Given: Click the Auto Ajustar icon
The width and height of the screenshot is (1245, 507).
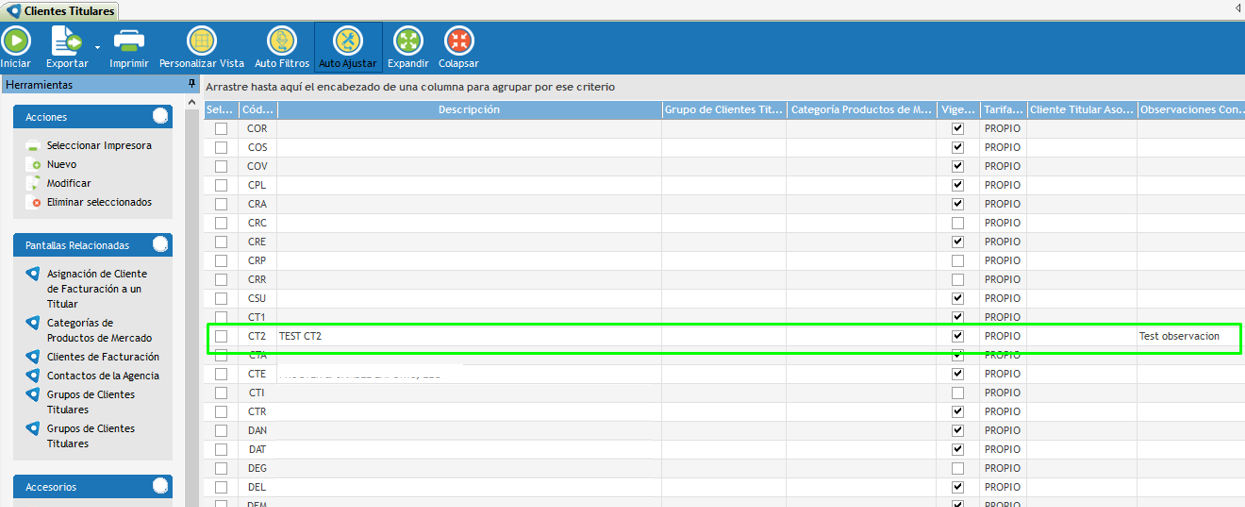Looking at the screenshot, I should [347, 41].
